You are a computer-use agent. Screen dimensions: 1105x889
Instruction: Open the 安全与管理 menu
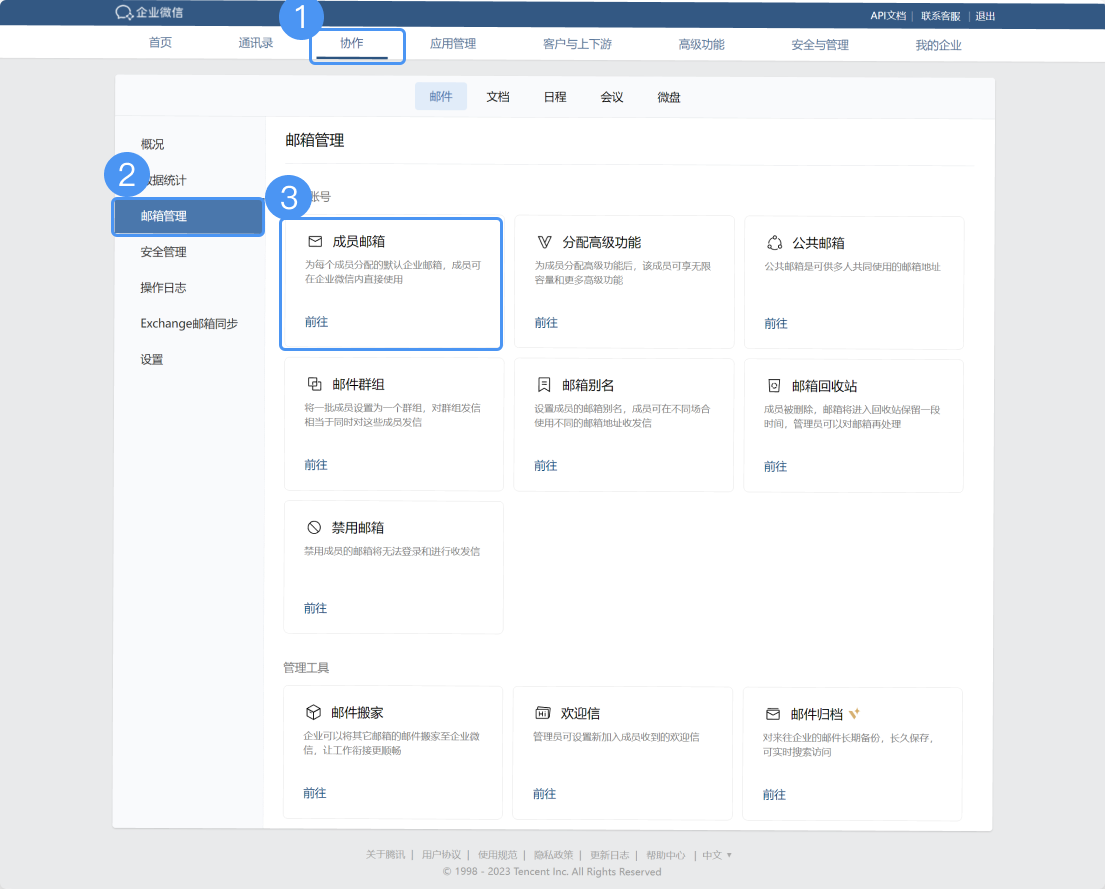click(x=818, y=44)
